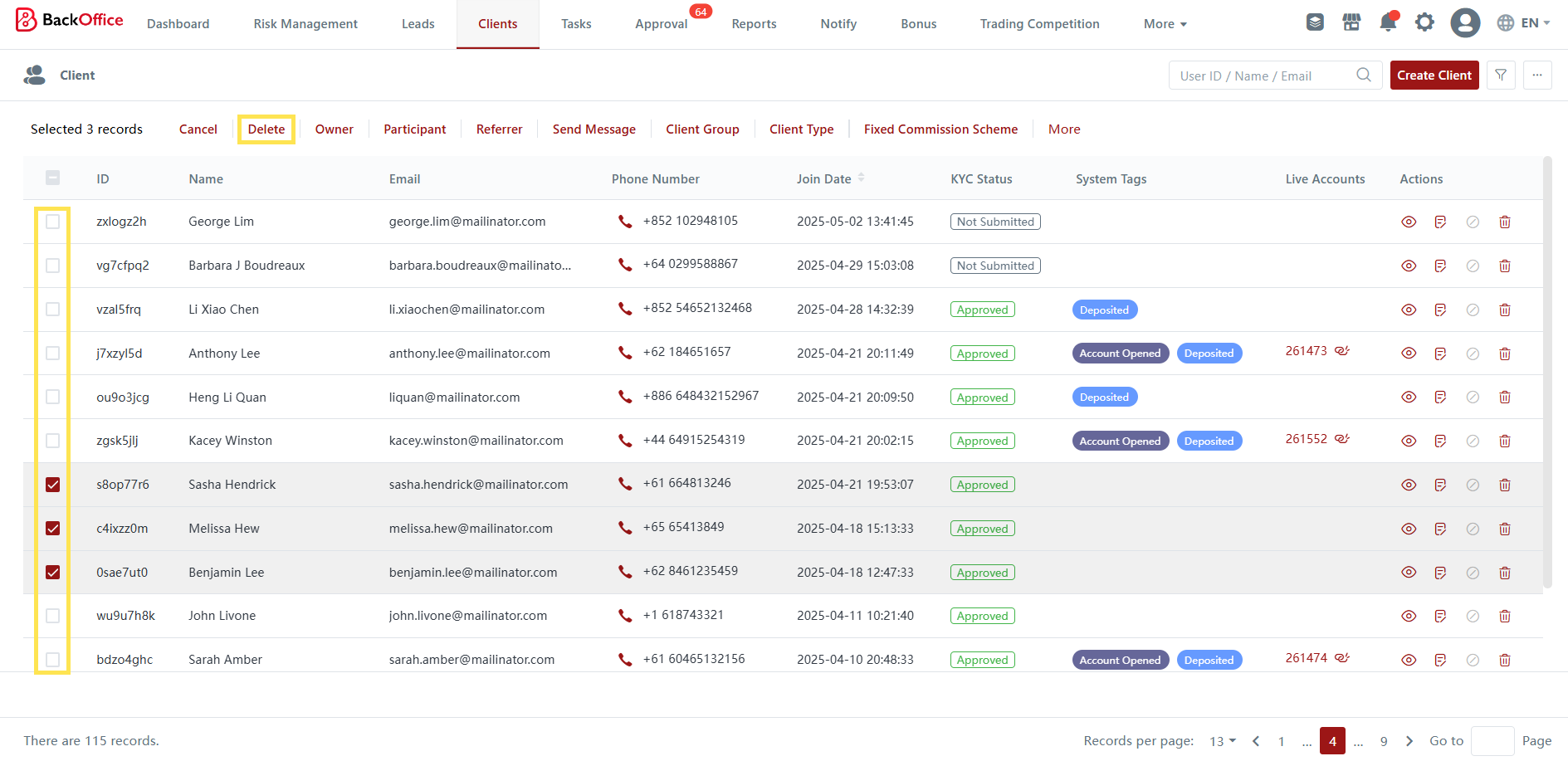This screenshot has height=761, width=1568.
Task: Toggle the select-all checkbox in the table header
Action: click(53, 178)
